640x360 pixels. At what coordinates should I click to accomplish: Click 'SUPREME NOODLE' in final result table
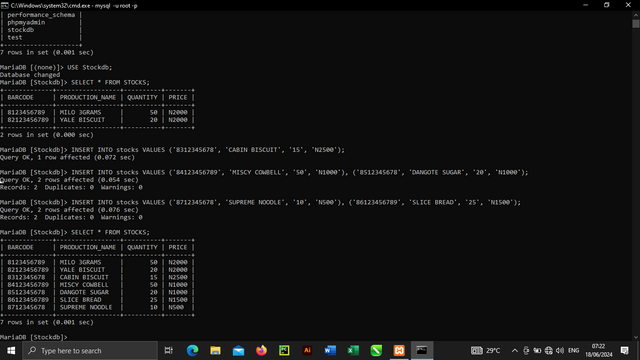[86, 307]
